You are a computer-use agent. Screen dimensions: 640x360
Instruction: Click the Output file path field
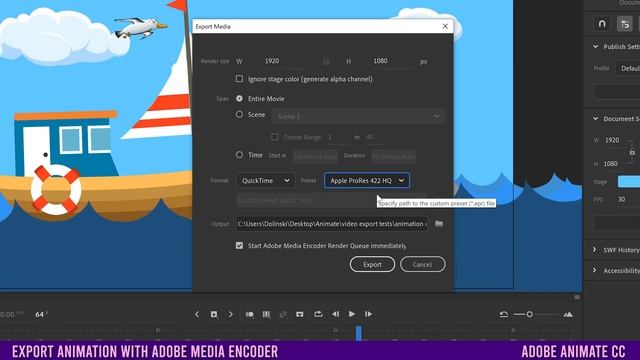(331, 224)
